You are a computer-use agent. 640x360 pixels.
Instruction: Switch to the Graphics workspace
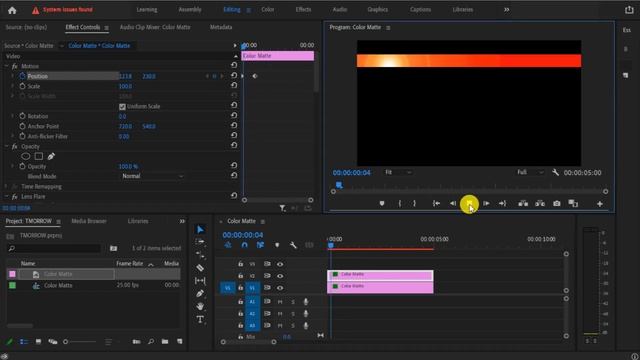click(x=378, y=9)
